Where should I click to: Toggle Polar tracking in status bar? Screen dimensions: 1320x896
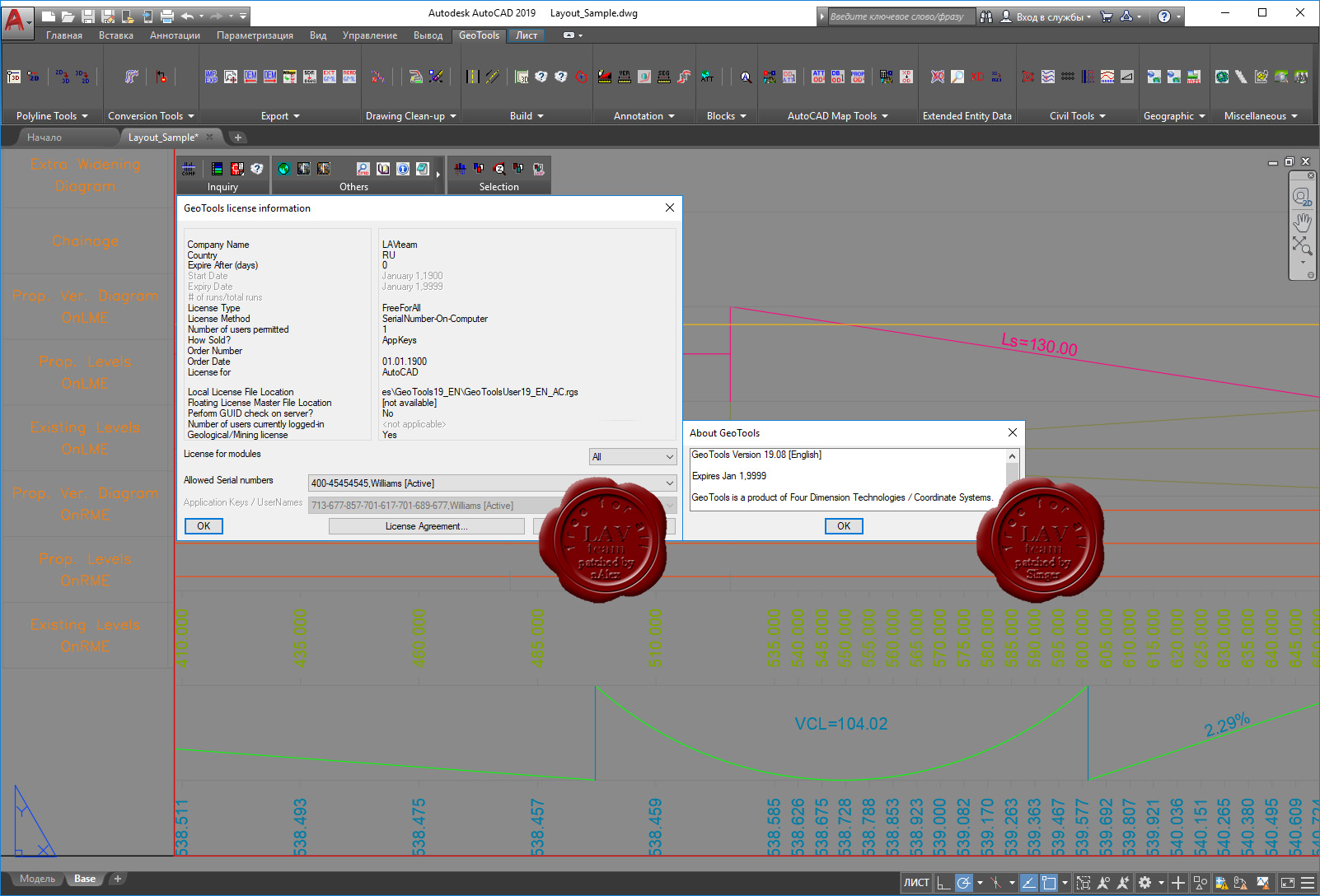tap(963, 883)
